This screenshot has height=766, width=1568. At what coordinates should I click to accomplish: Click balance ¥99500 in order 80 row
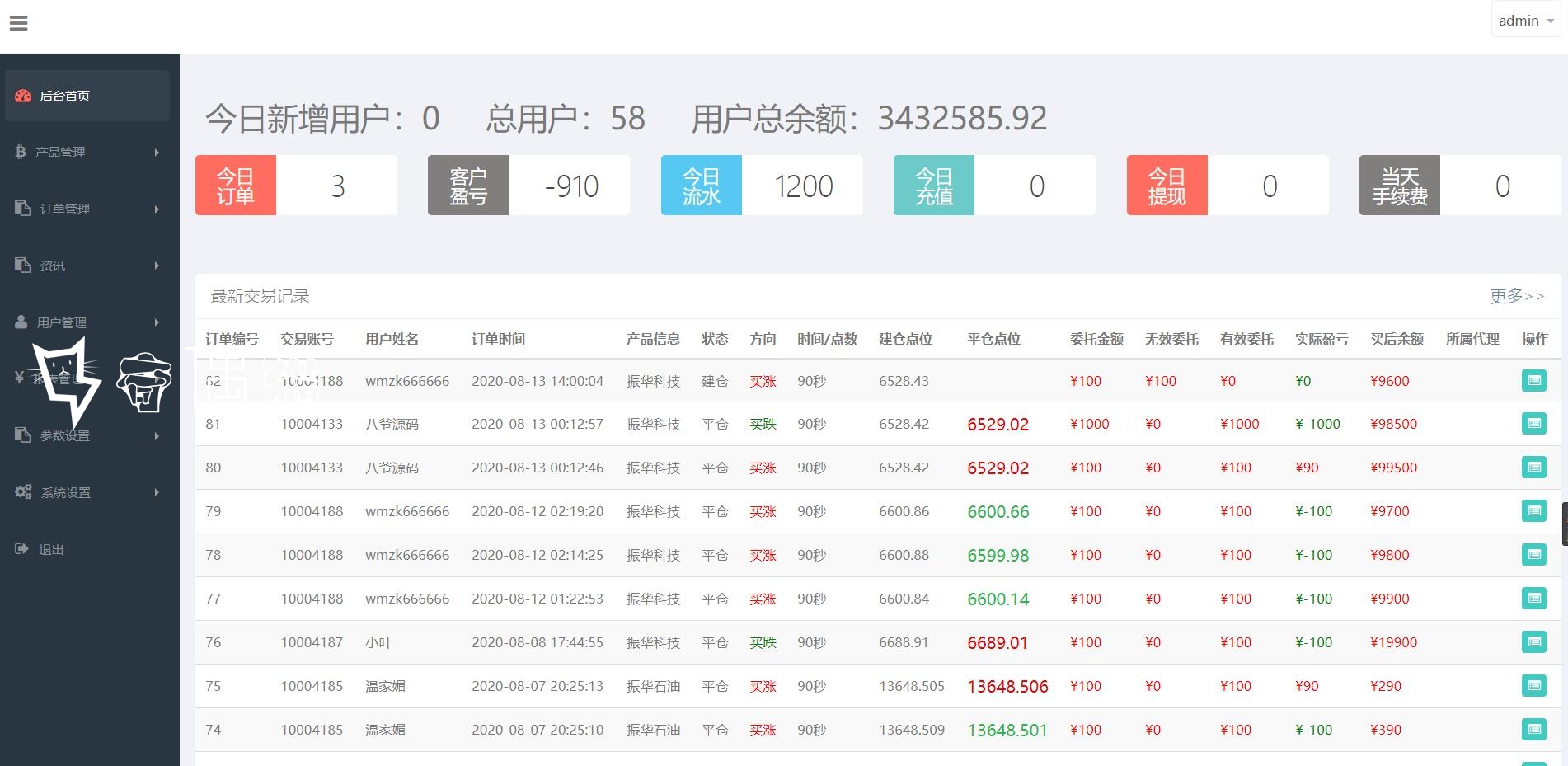pyautogui.click(x=1393, y=468)
